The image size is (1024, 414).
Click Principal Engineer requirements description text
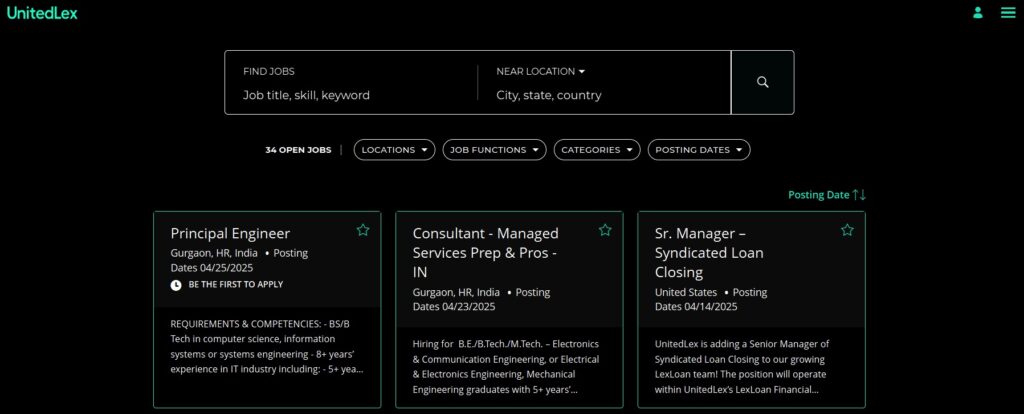click(266, 346)
